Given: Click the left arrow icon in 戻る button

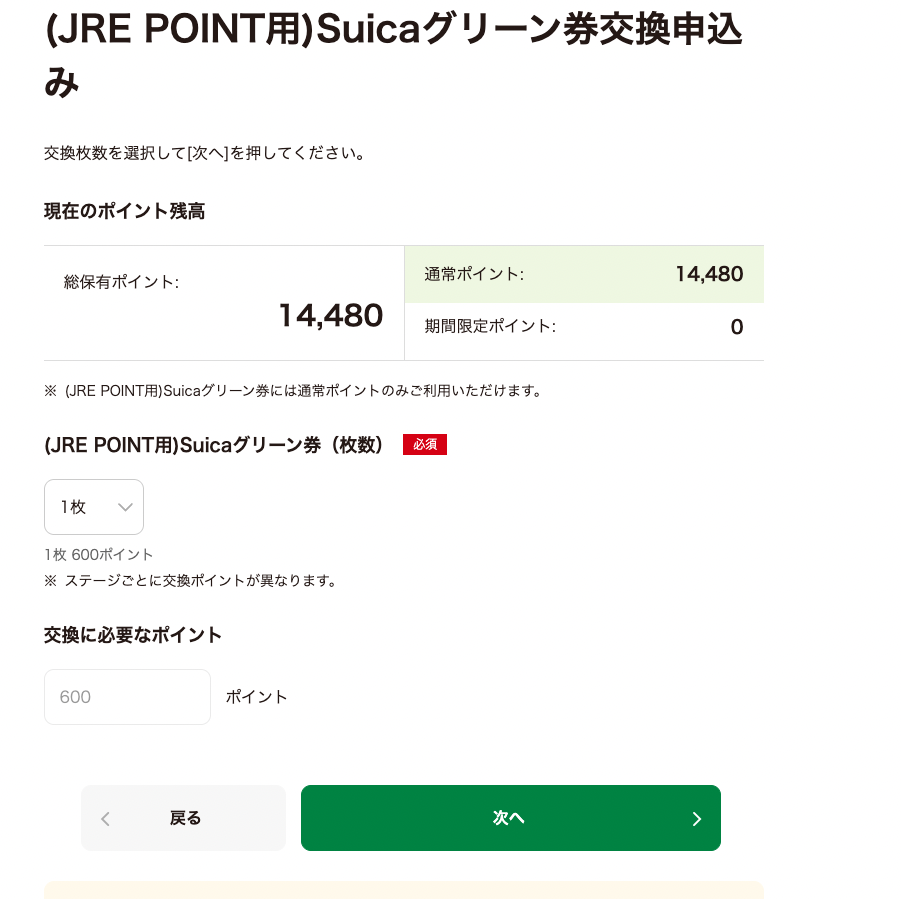Looking at the screenshot, I should click(x=105, y=819).
